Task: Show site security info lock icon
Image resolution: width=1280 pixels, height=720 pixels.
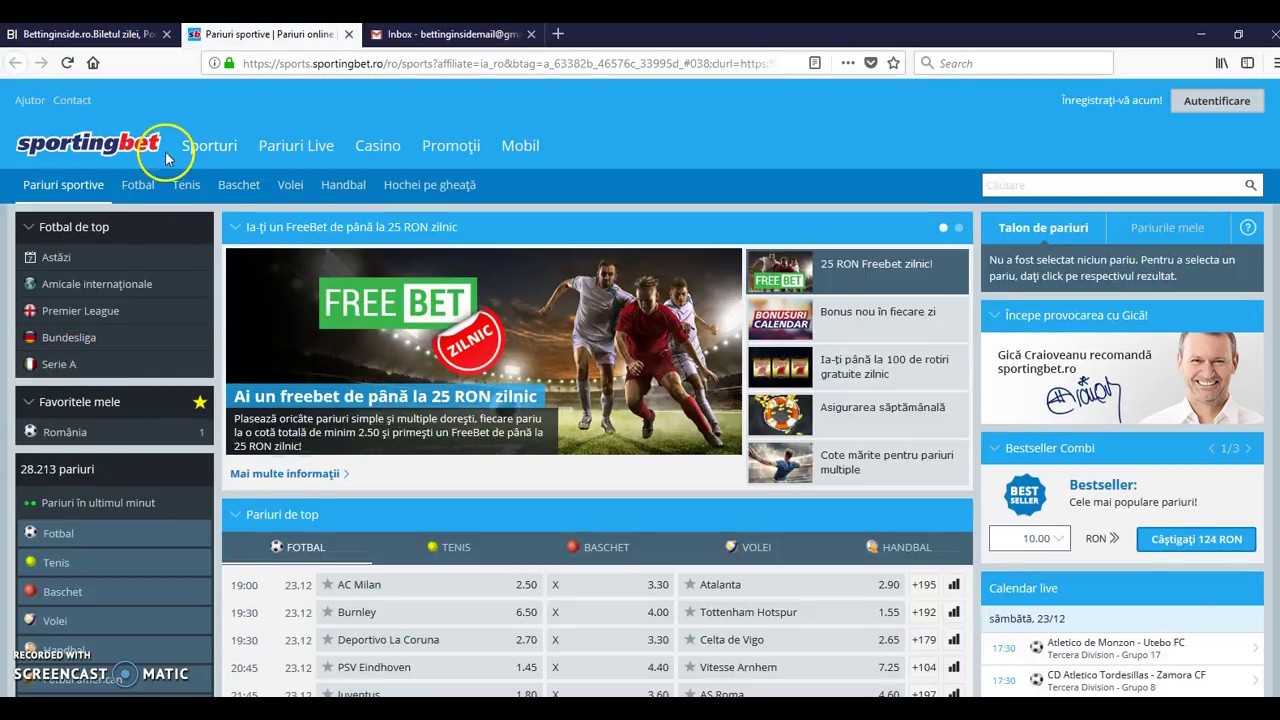Action: click(x=229, y=63)
